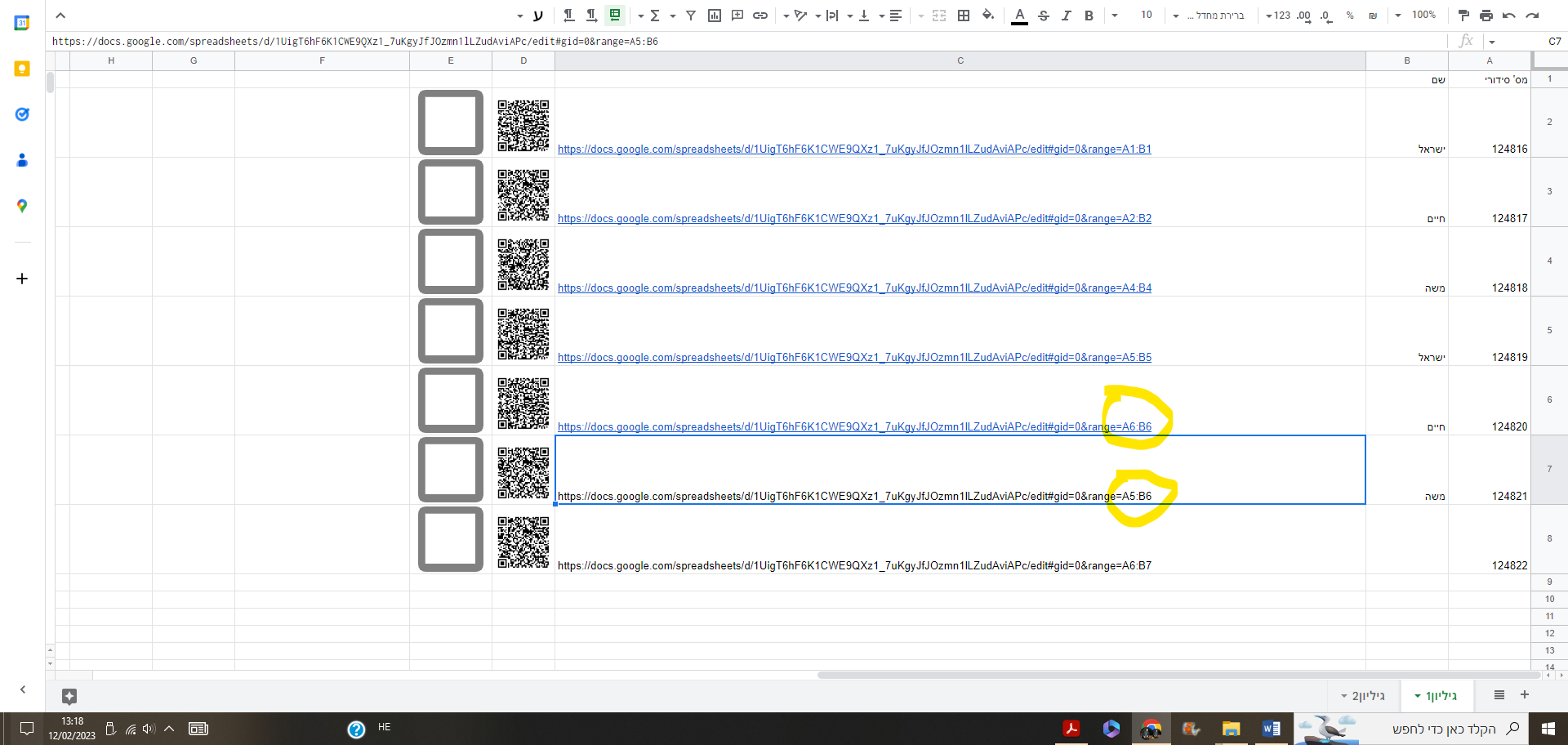Open the all sheets list
The image size is (1568, 745).
tap(1499, 695)
